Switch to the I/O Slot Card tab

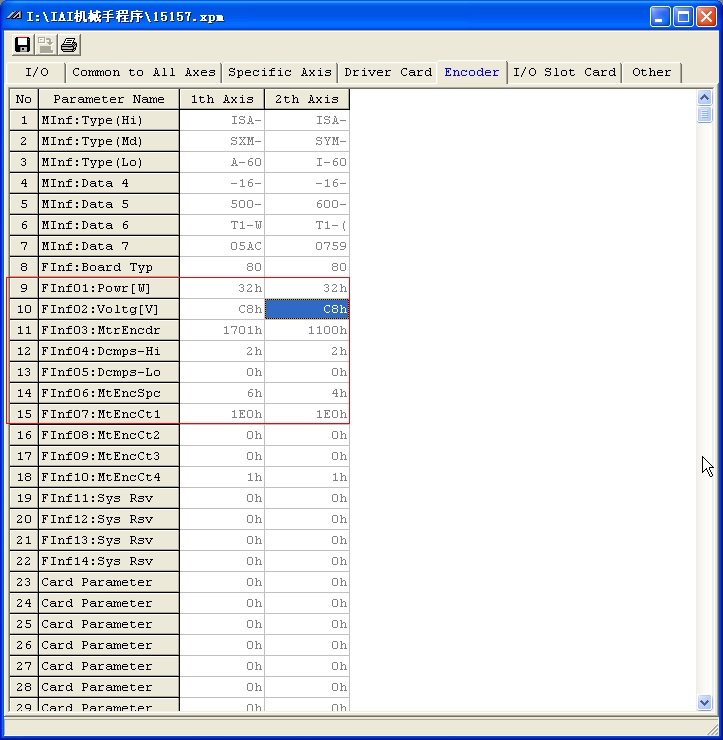564,72
